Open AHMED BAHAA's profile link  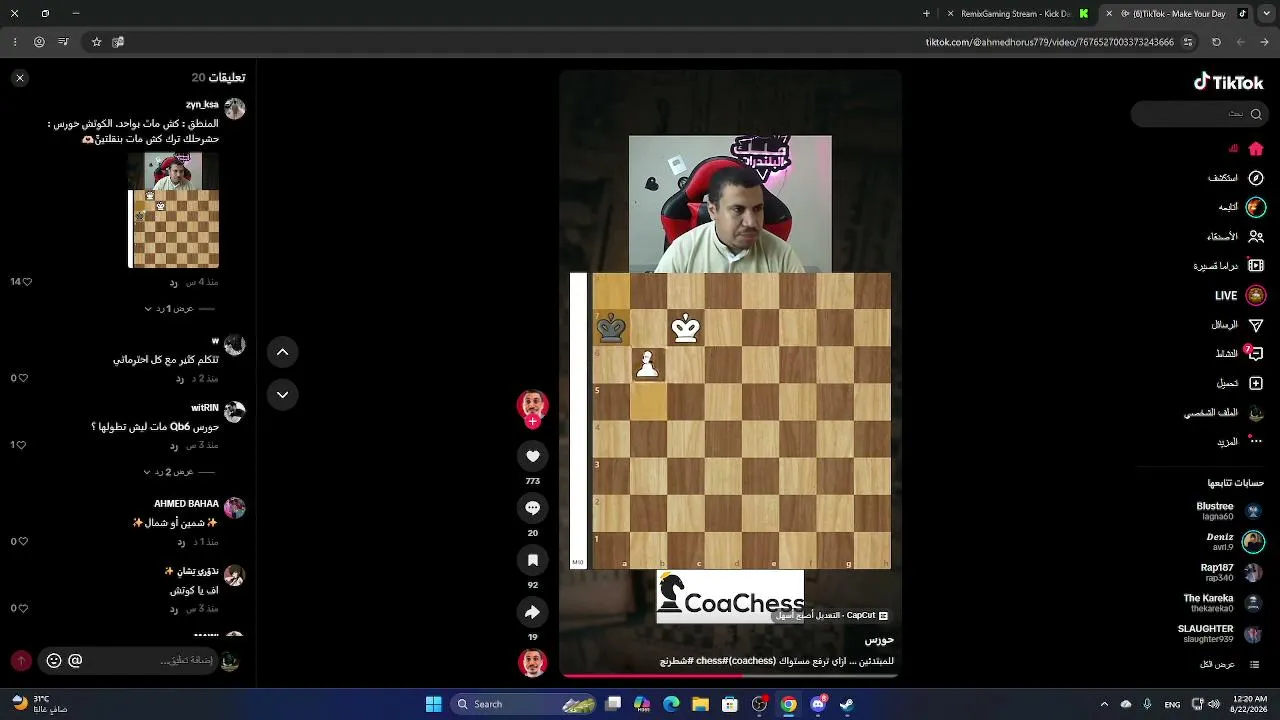coord(187,504)
